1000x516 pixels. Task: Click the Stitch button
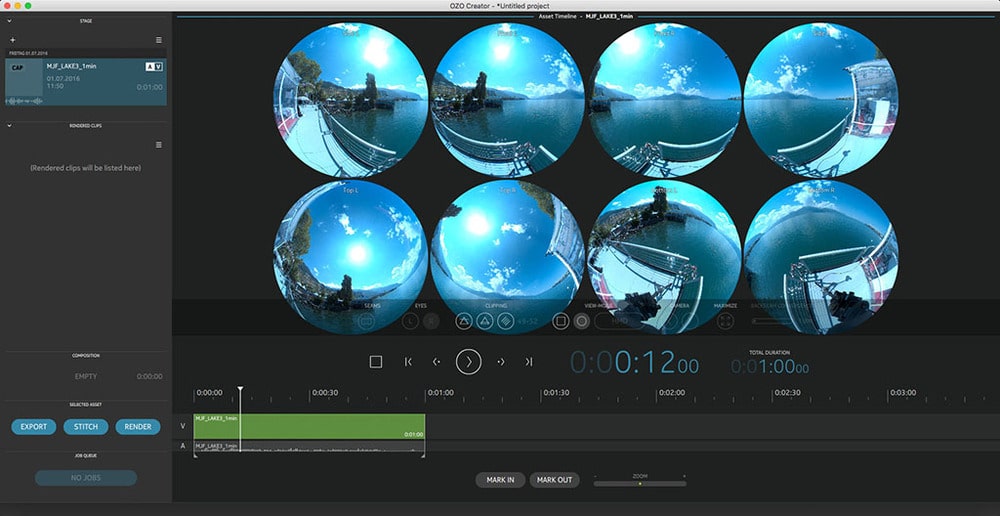pos(86,427)
